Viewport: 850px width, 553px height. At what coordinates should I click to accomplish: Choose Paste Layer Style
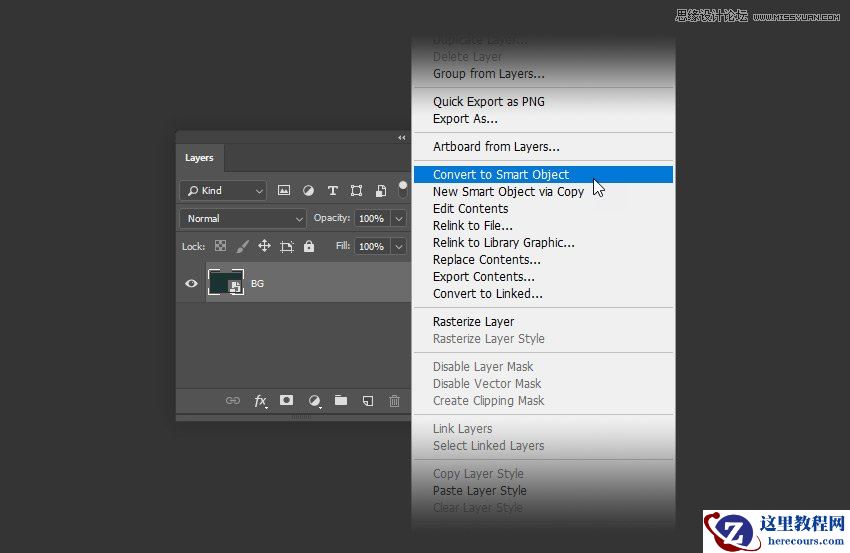[543, 491]
